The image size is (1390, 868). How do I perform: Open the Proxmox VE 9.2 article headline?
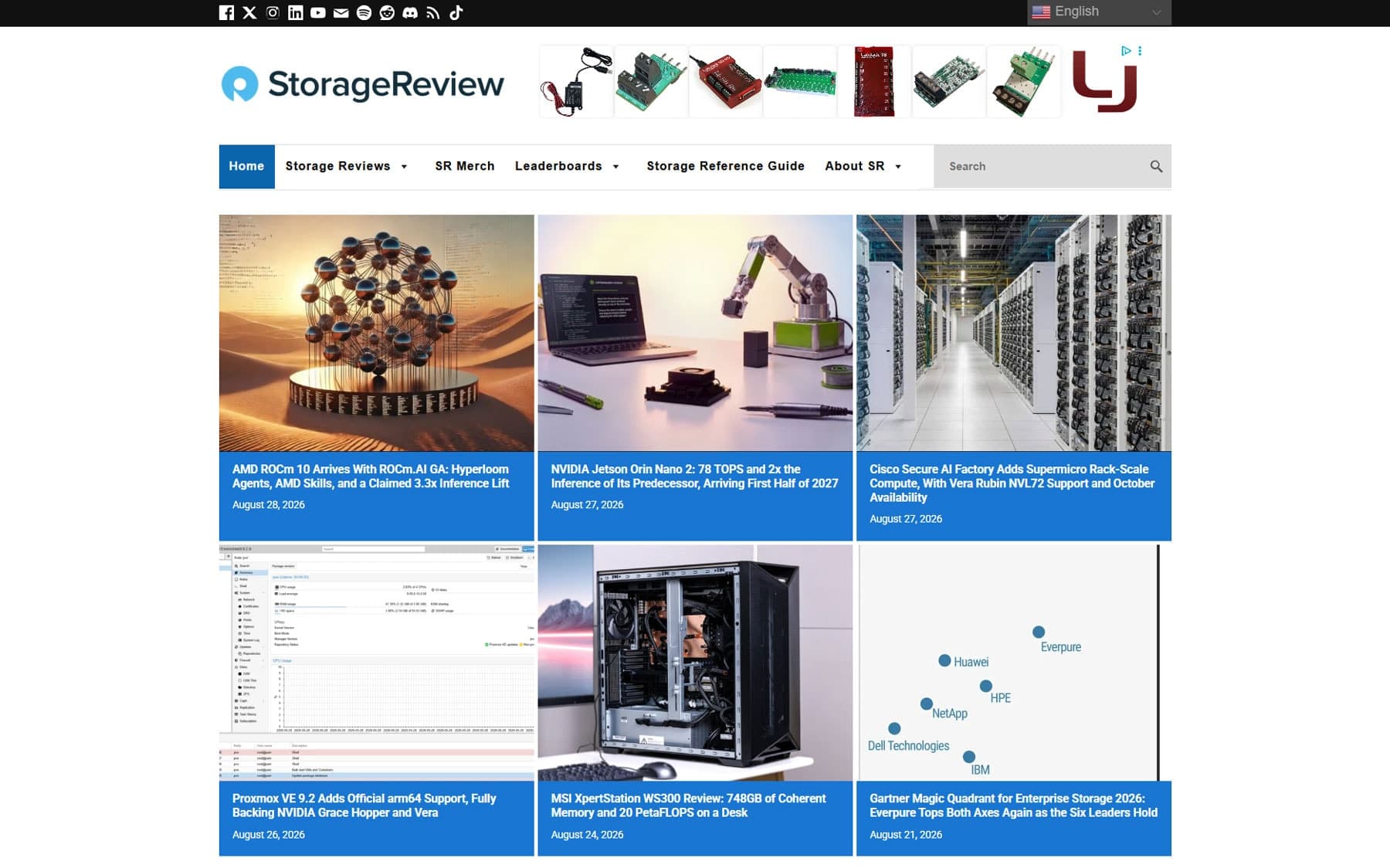pyautogui.click(x=364, y=805)
